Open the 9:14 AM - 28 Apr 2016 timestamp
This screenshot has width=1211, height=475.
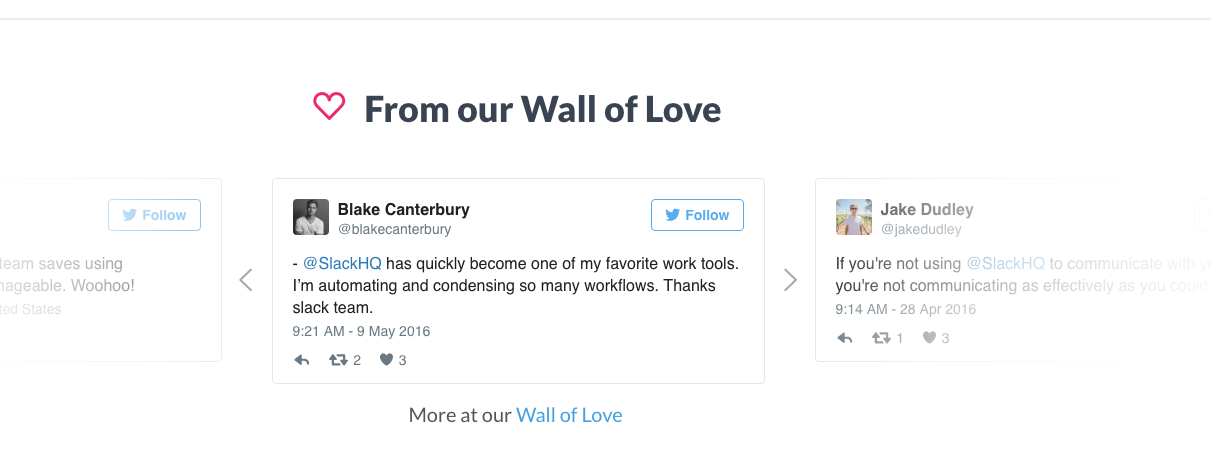pos(905,309)
